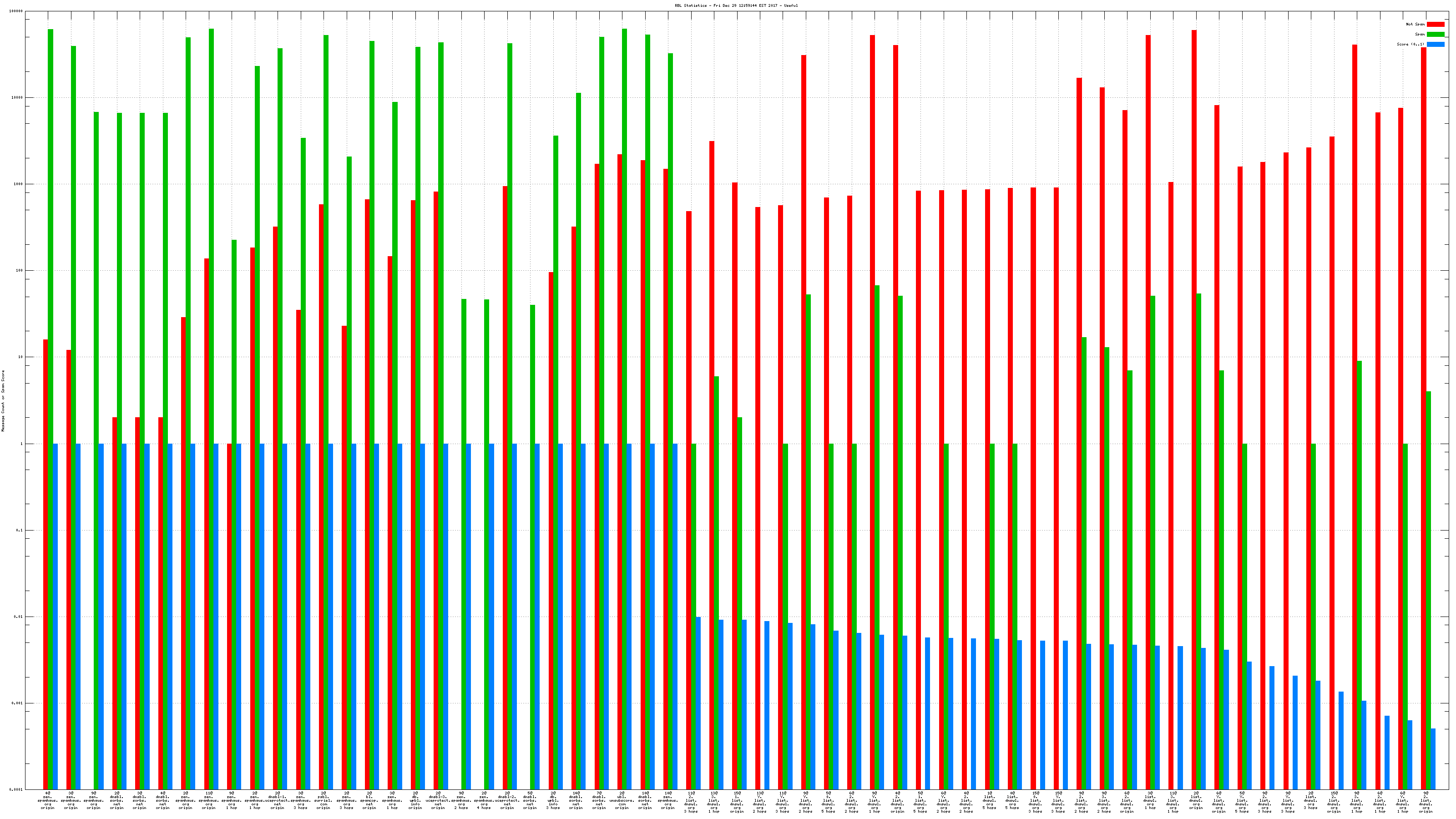Click the 0.1 y-axis tick label
This screenshot has width=1456, height=819.
coord(19,530)
